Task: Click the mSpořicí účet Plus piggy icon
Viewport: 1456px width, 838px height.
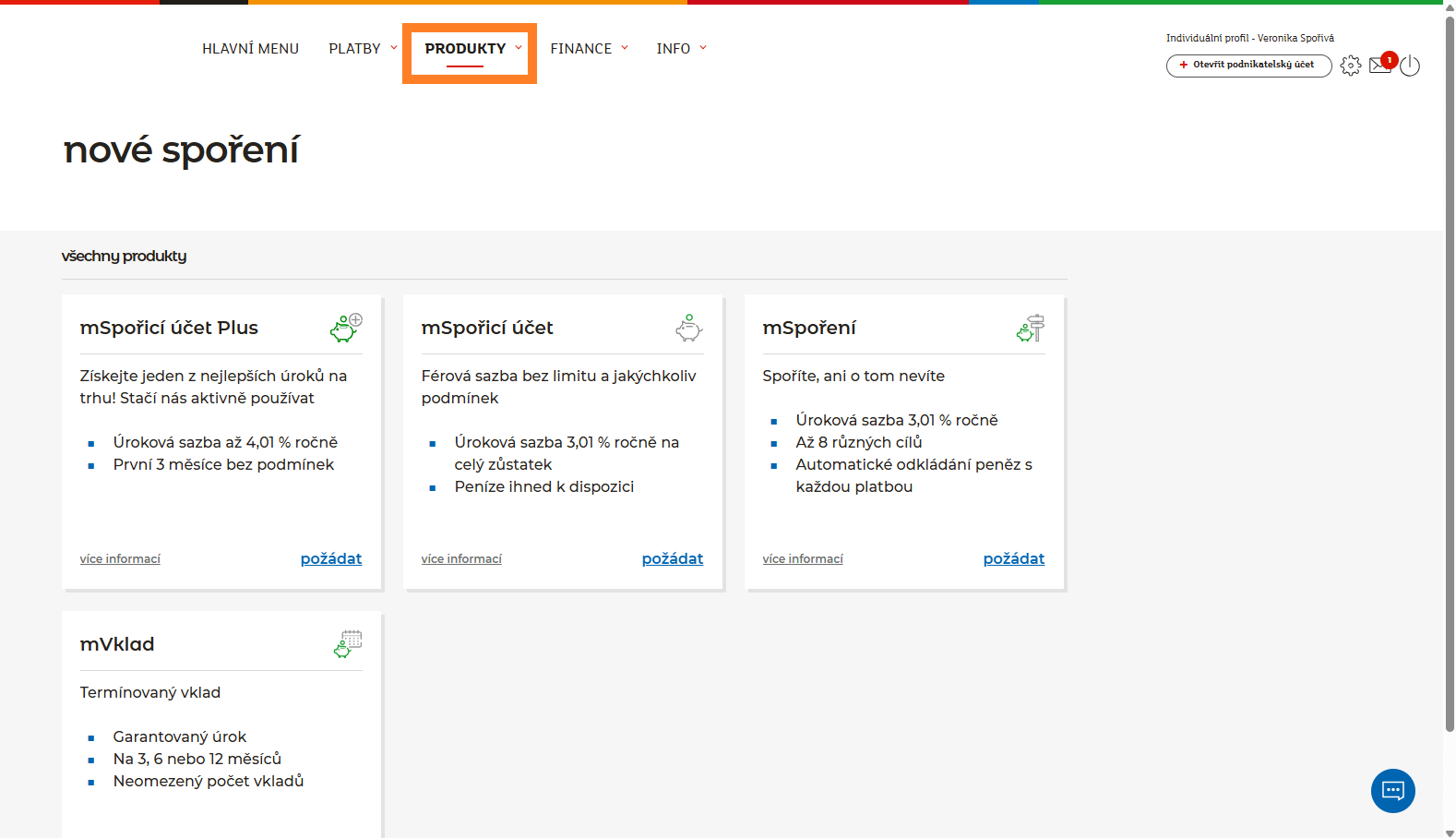Action: pyautogui.click(x=346, y=328)
